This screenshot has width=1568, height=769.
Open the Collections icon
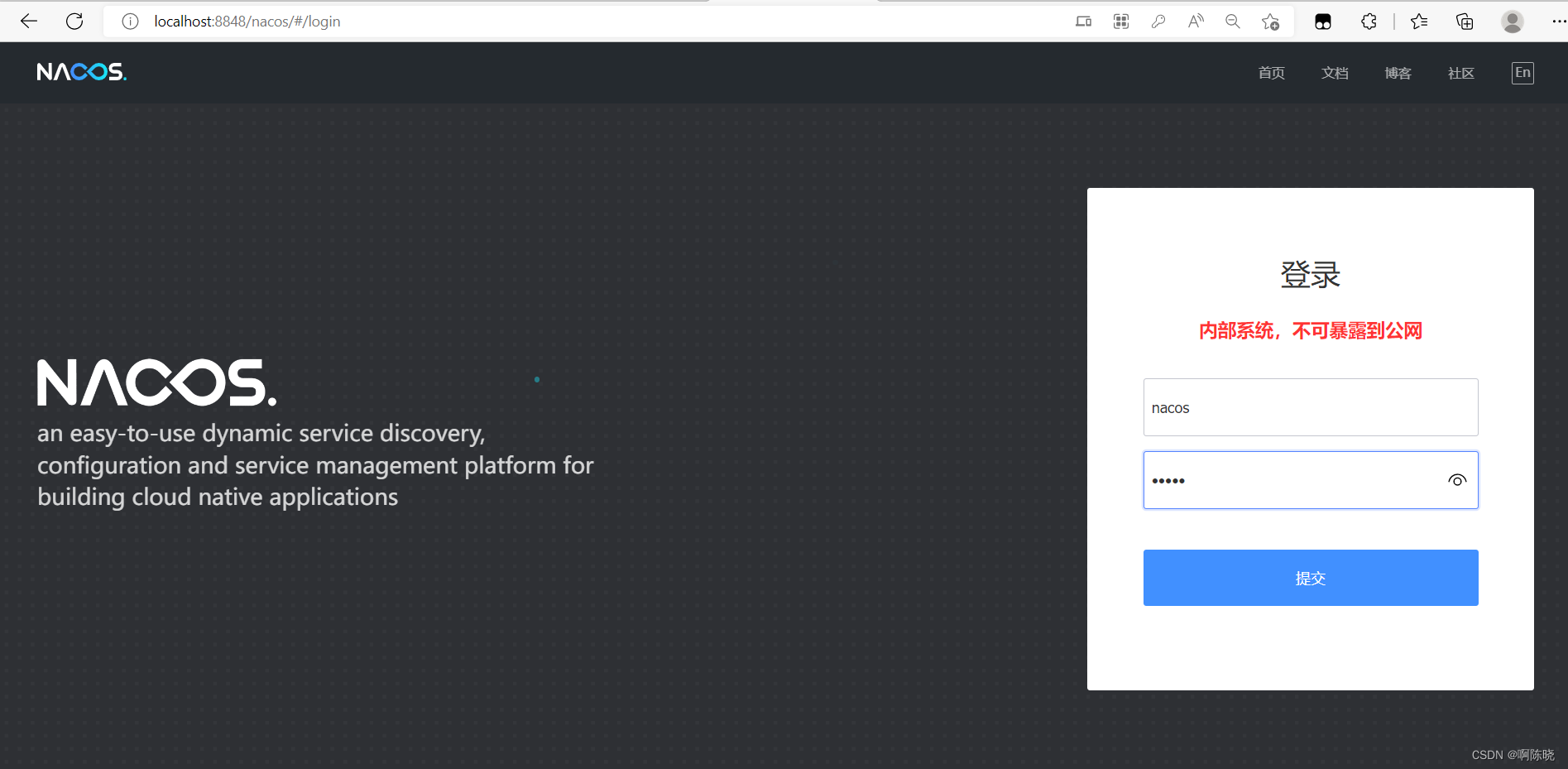click(x=1465, y=22)
